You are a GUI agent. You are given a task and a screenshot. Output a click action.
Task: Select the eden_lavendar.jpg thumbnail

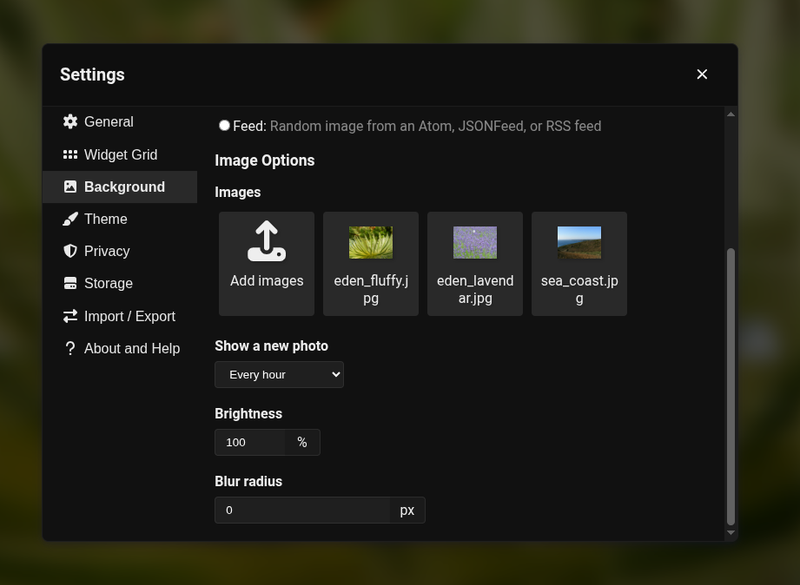475,242
